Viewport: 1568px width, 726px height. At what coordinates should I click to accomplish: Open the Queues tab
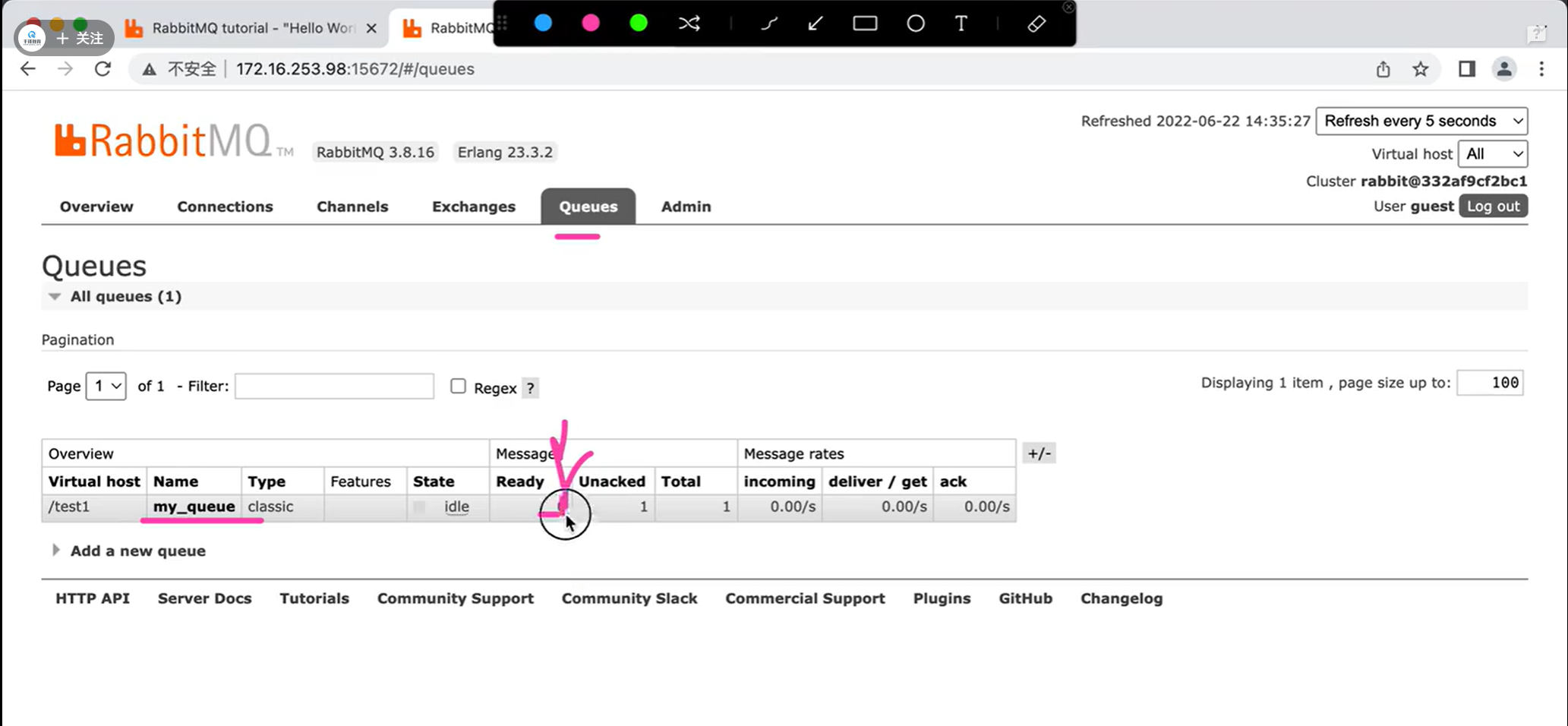coord(588,207)
